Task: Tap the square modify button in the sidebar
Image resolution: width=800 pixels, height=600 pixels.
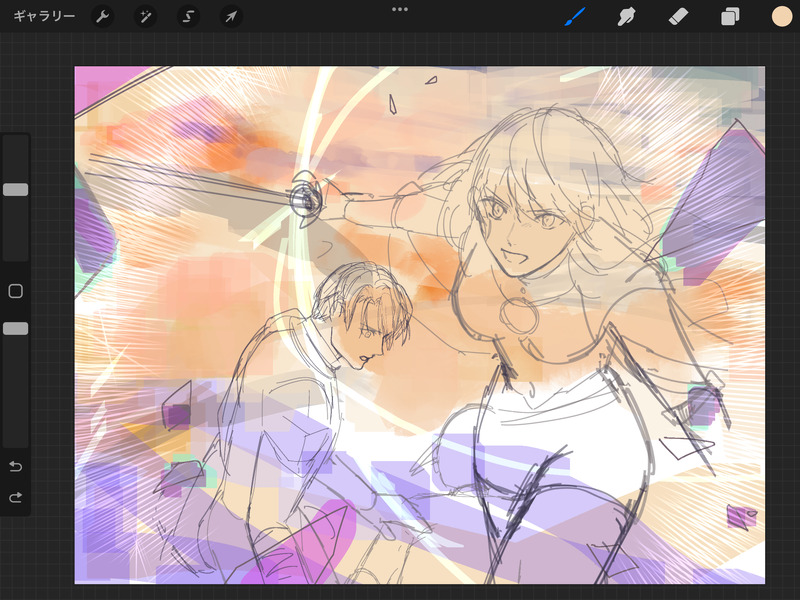Action: coord(16,291)
